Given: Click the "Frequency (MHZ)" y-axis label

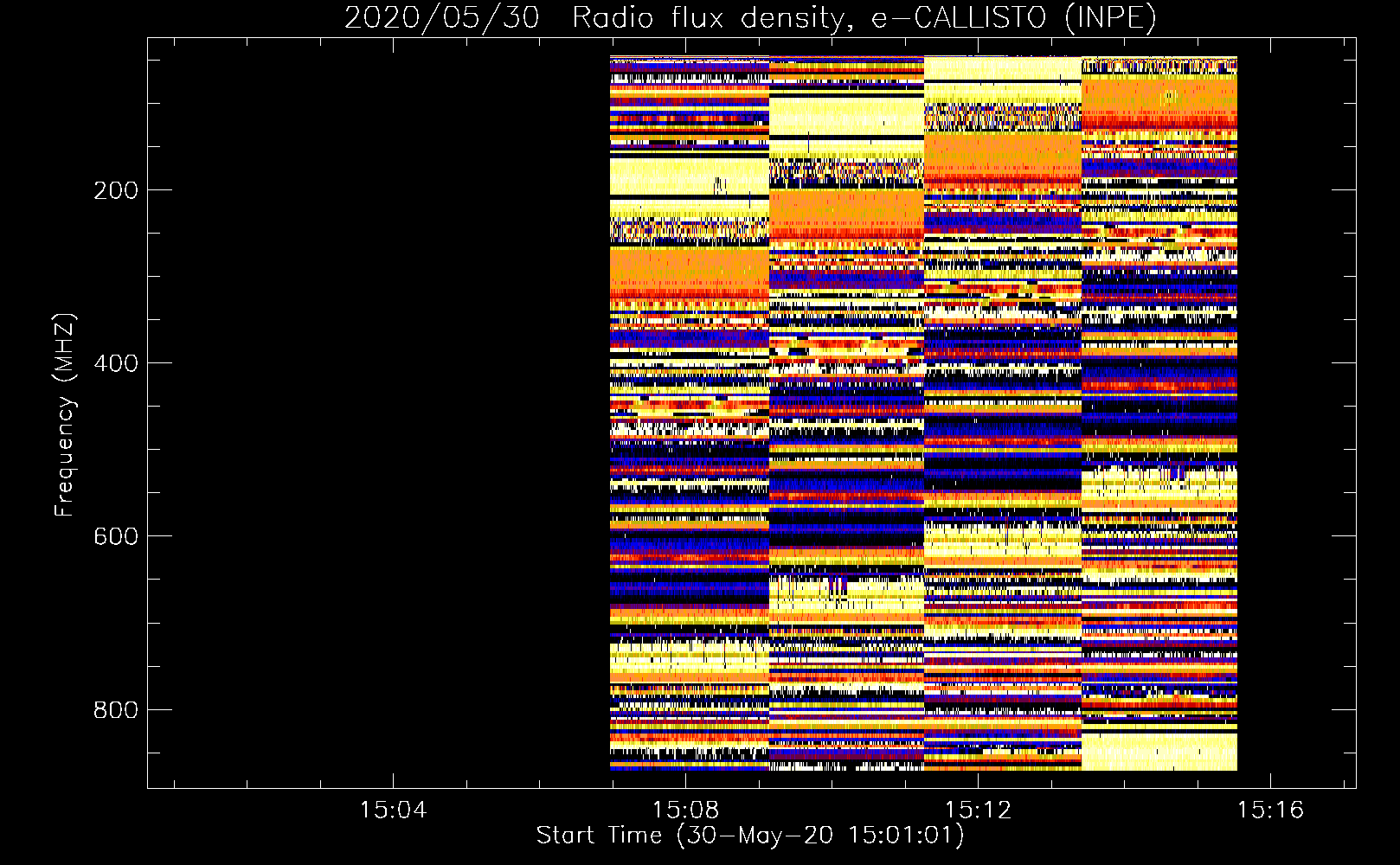Looking at the screenshot, I should click(65, 414).
